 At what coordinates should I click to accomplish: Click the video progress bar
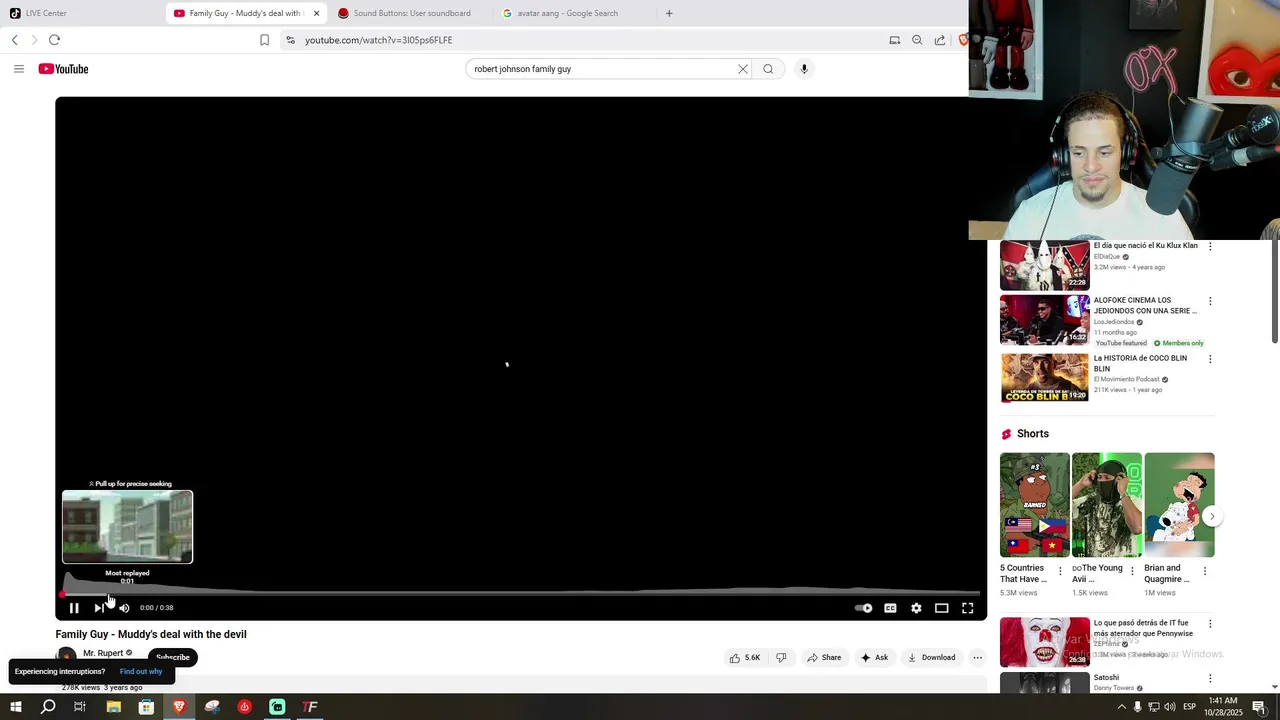tap(520, 594)
